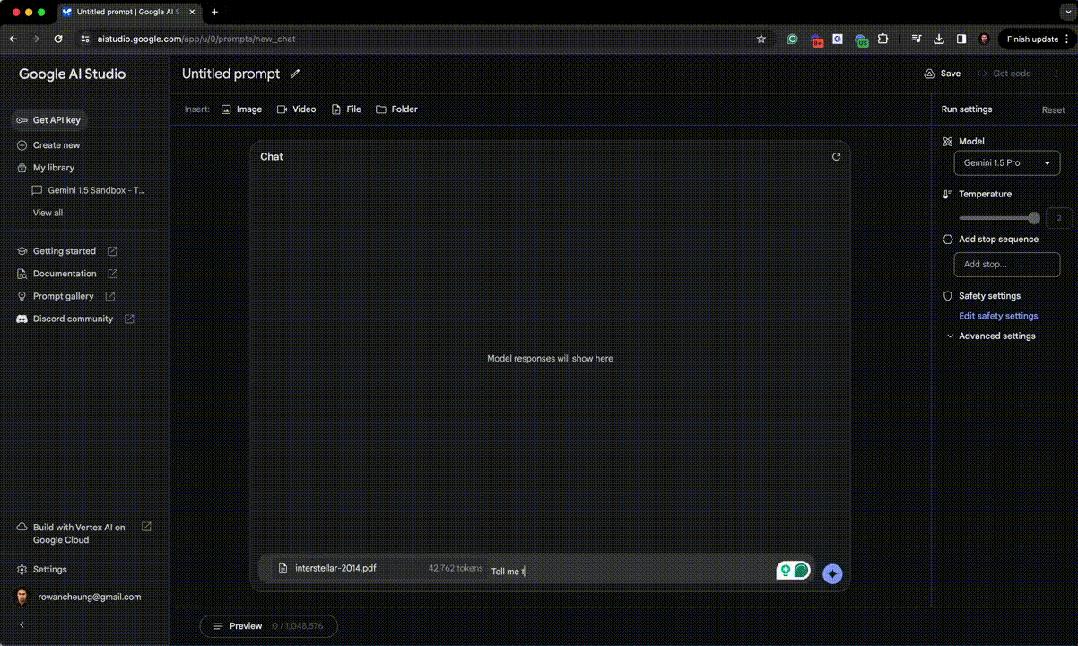Click the View all library link
The image size is (1078, 646).
(x=47, y=213)
